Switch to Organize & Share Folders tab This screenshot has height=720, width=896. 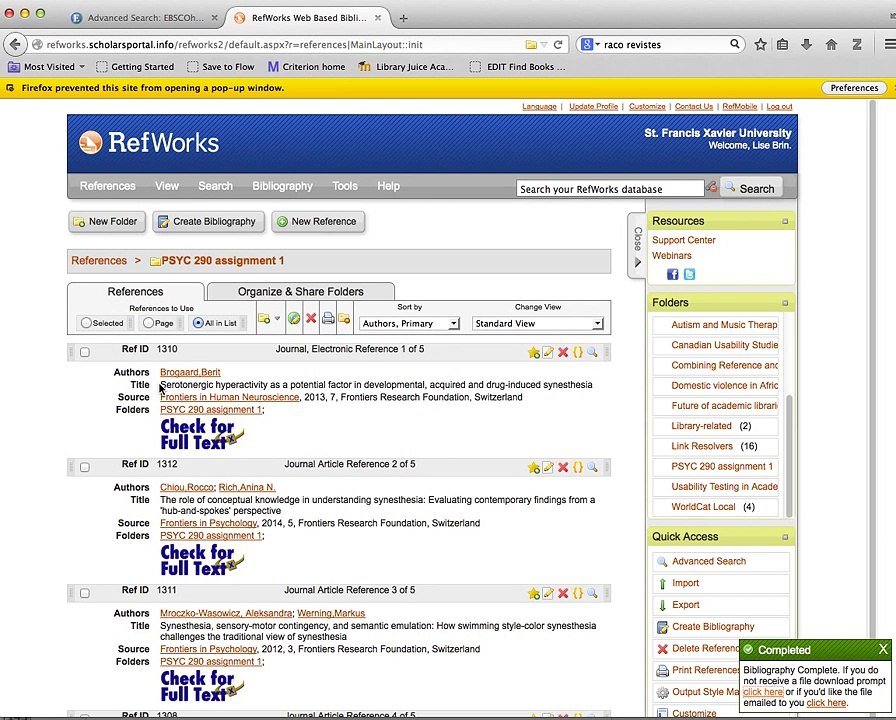[x=301, y=291]
